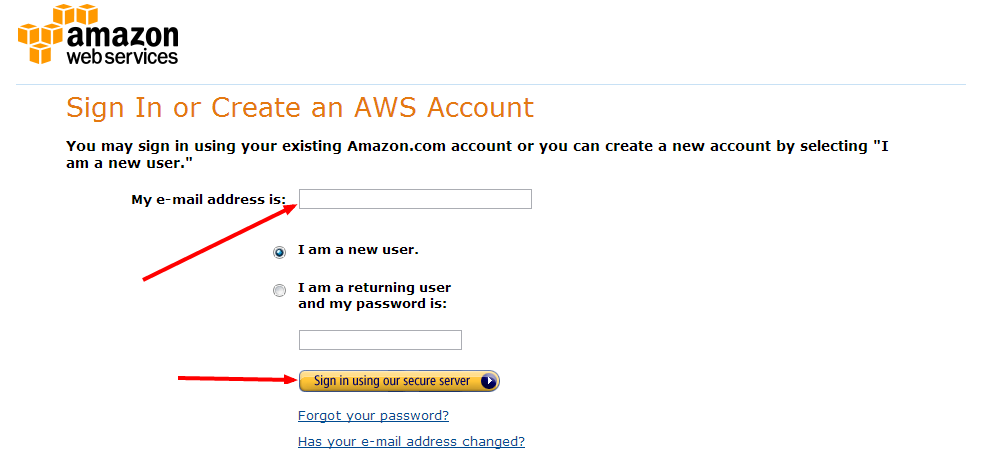The width and height of the screenshot is (999, 468).
Task: Click the "Sign In or Create an AWS Account" heading
Action: click(x=300, y=108)
